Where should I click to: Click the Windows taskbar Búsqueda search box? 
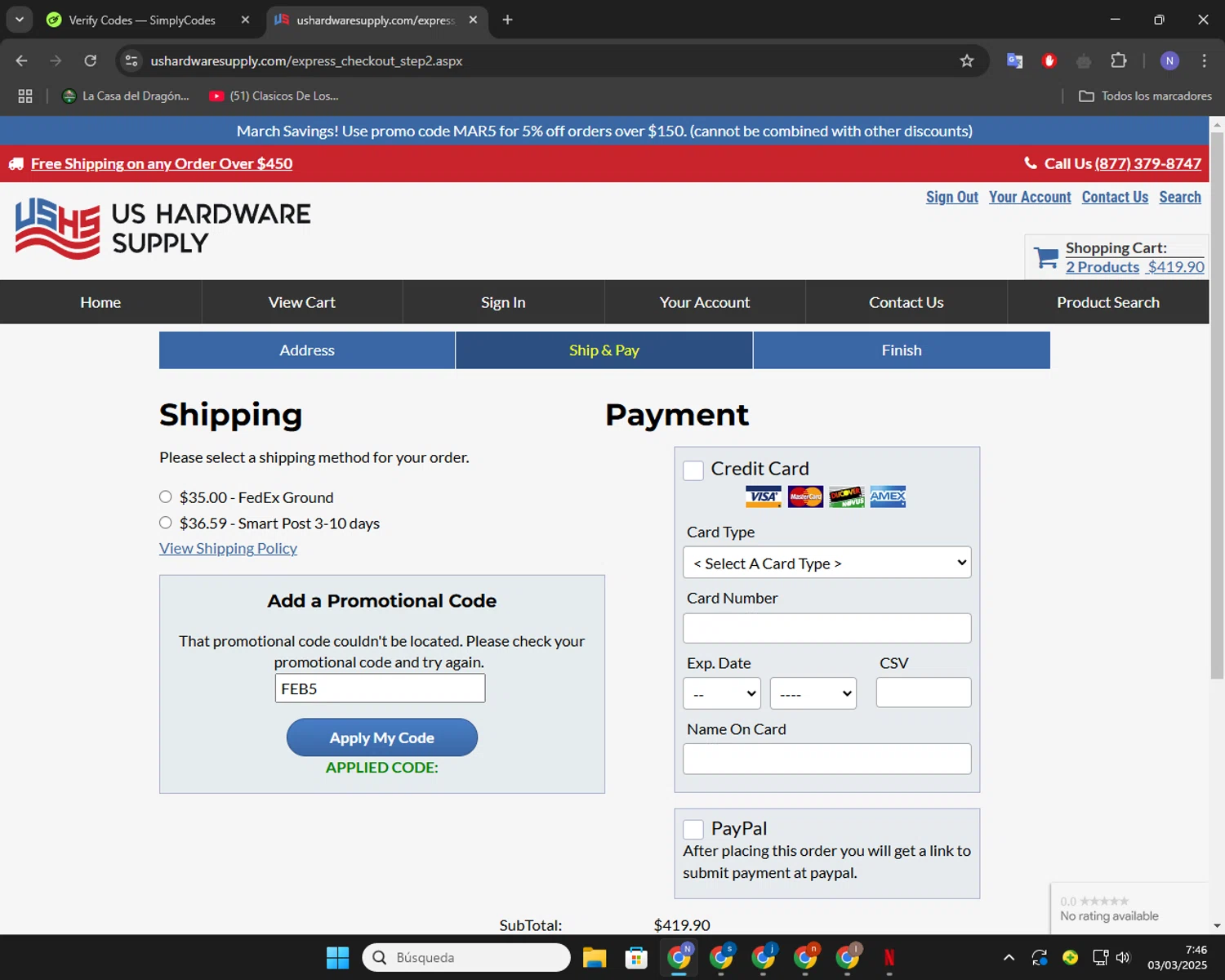click(466, 957)
